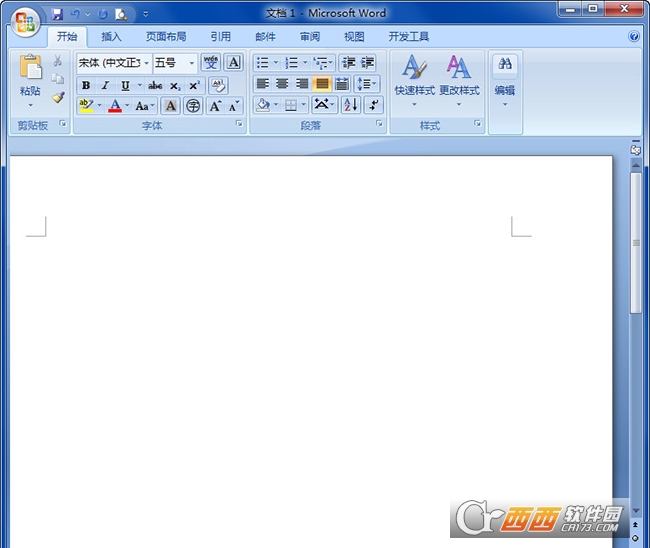Sort the selection using the A-Z icon
The width and height of the screenshot is (650, 548).
[x=351, y=105]
